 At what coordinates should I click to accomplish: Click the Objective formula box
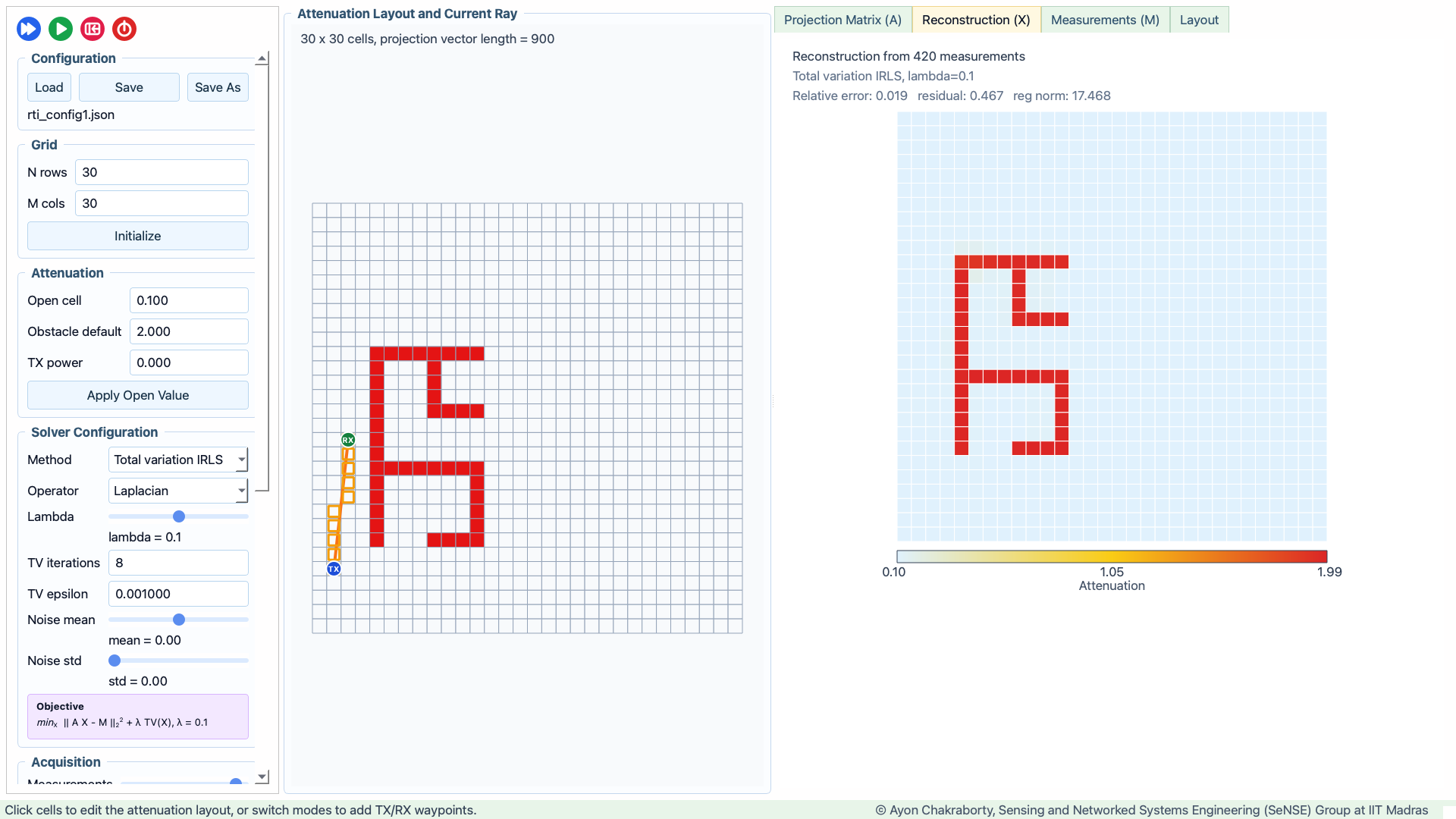coord(138,717)
